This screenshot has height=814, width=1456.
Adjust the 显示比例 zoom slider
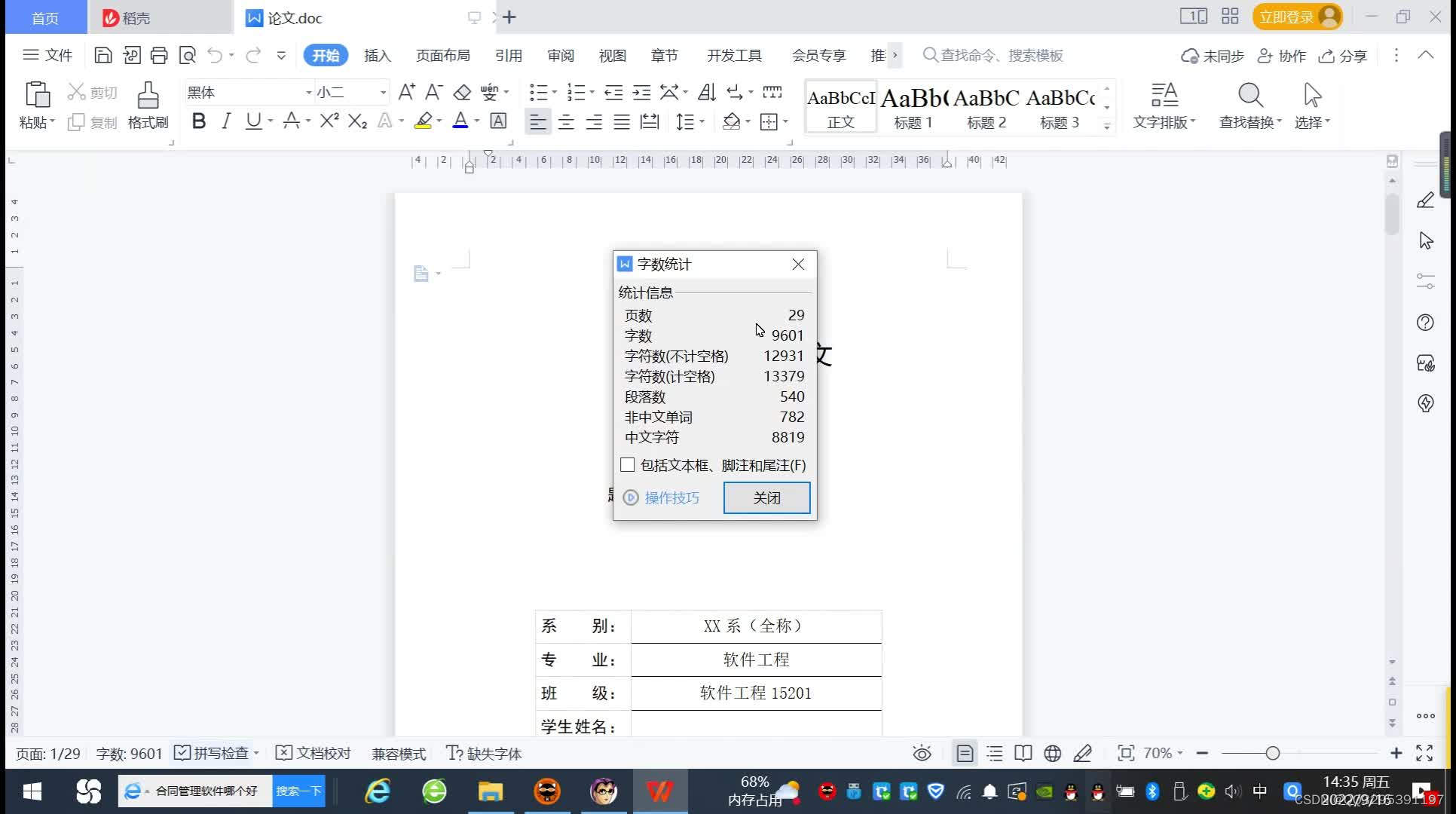pyautogui.click(x=1273, y=753)
